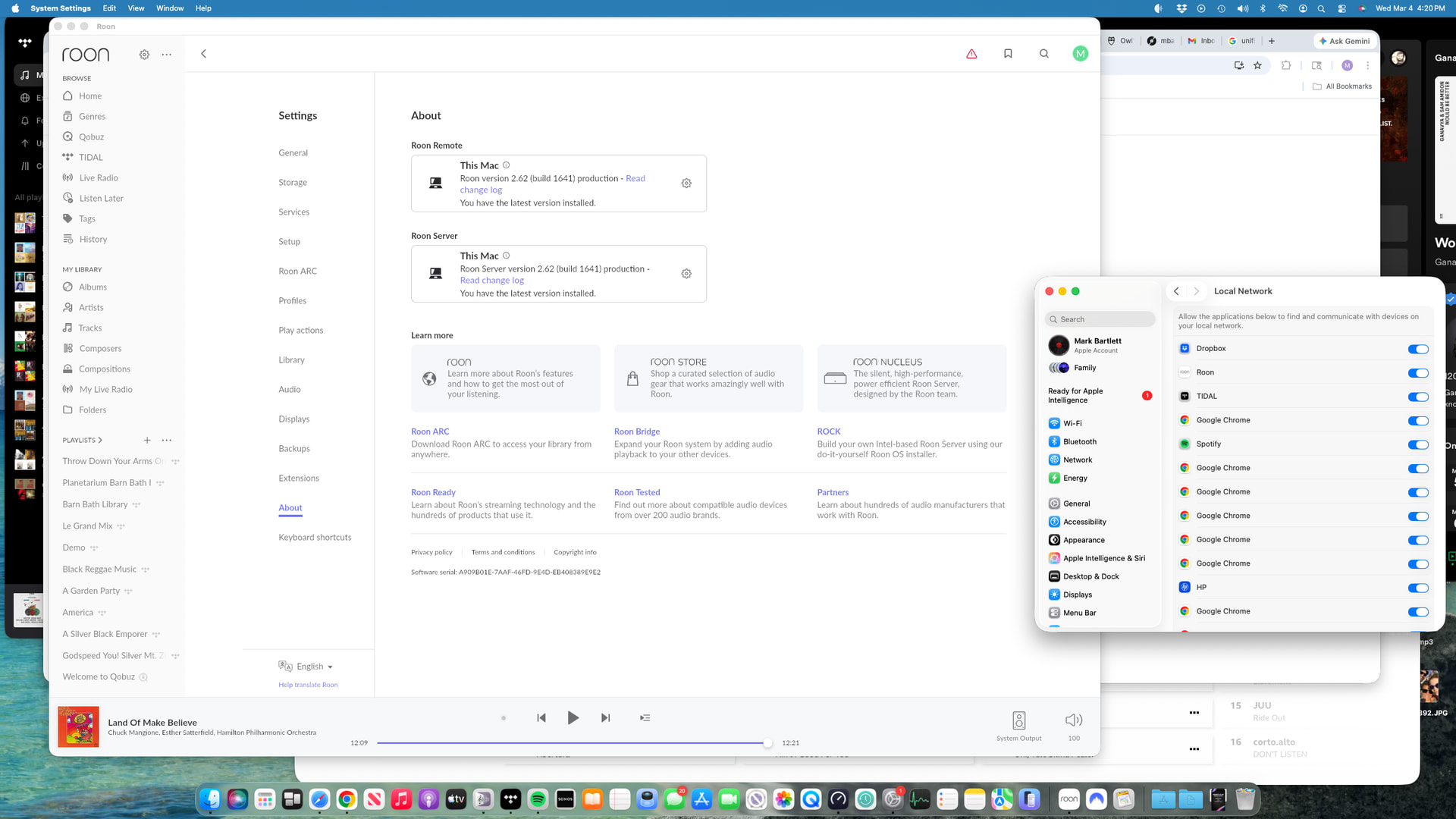This screenshot has width=1456, height=819.
Task: Open the Roon ARC link
Action: pyautogui.click(x=429, y=431)
